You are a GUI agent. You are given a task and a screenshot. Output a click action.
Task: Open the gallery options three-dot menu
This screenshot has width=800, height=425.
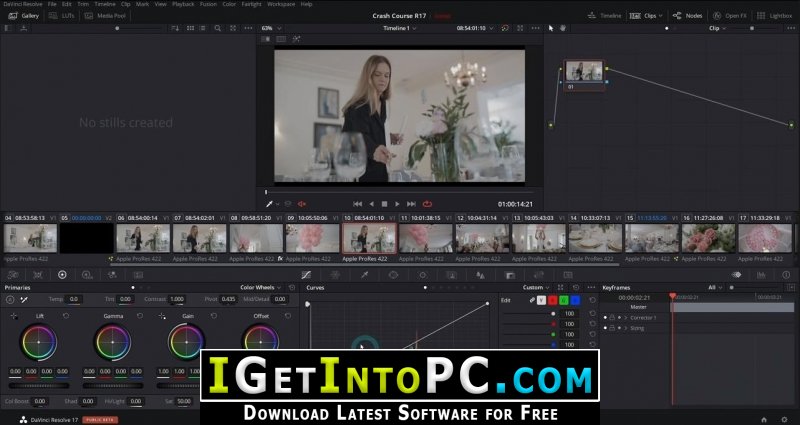click(x=248, y=29)
